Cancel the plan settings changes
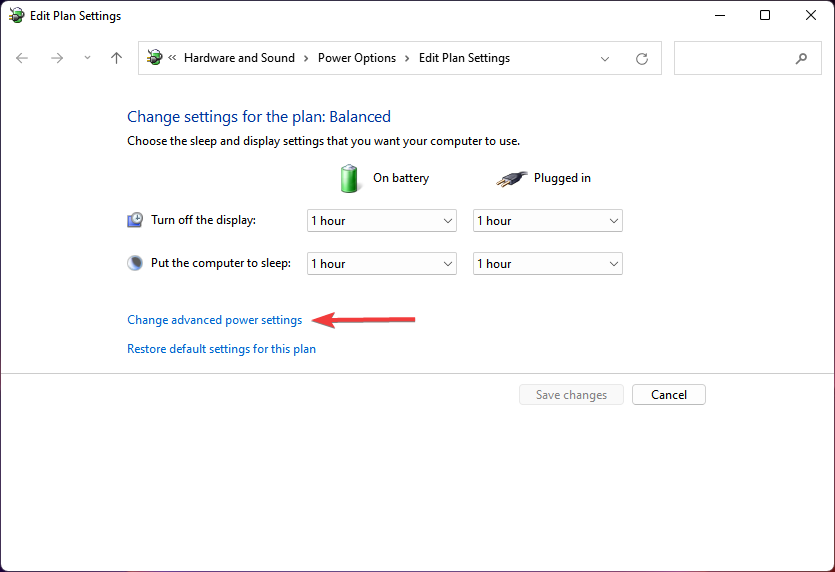835x572 pixels. click(669, 395)
